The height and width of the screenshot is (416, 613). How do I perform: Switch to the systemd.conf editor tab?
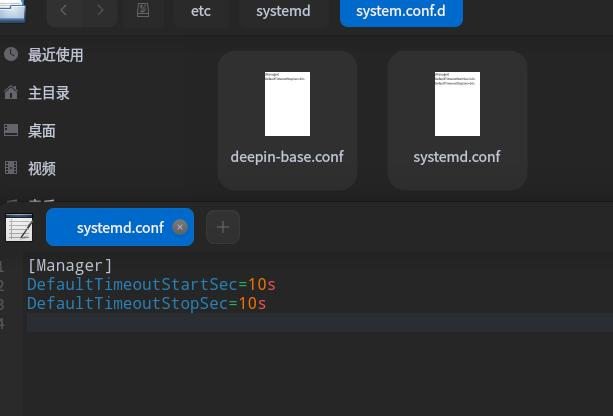coord(120,228)
